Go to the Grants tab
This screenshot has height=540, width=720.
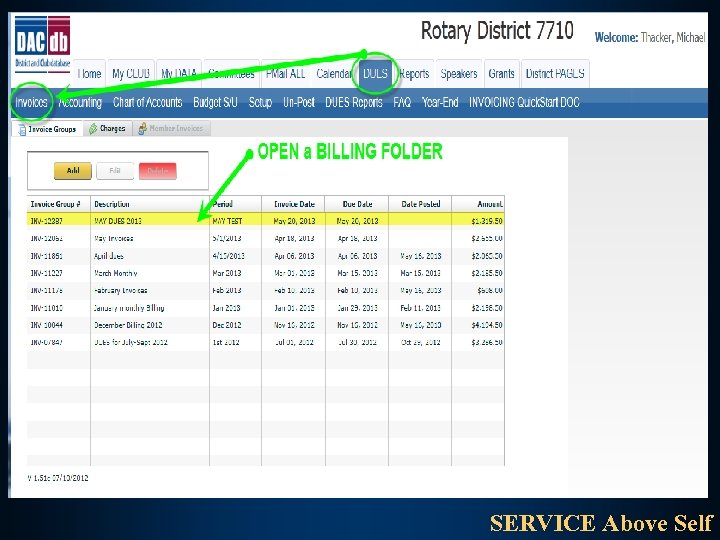point(501,74)
